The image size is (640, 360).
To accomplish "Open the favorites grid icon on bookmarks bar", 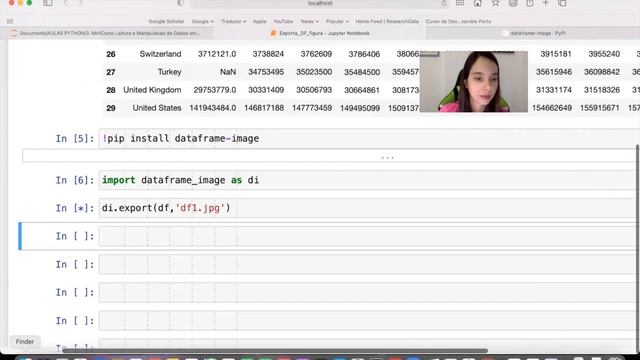I will (10, 21).
